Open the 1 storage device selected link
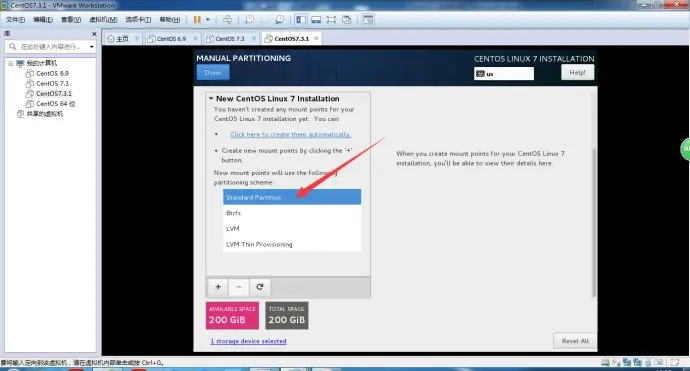 (x=248, y=341)
